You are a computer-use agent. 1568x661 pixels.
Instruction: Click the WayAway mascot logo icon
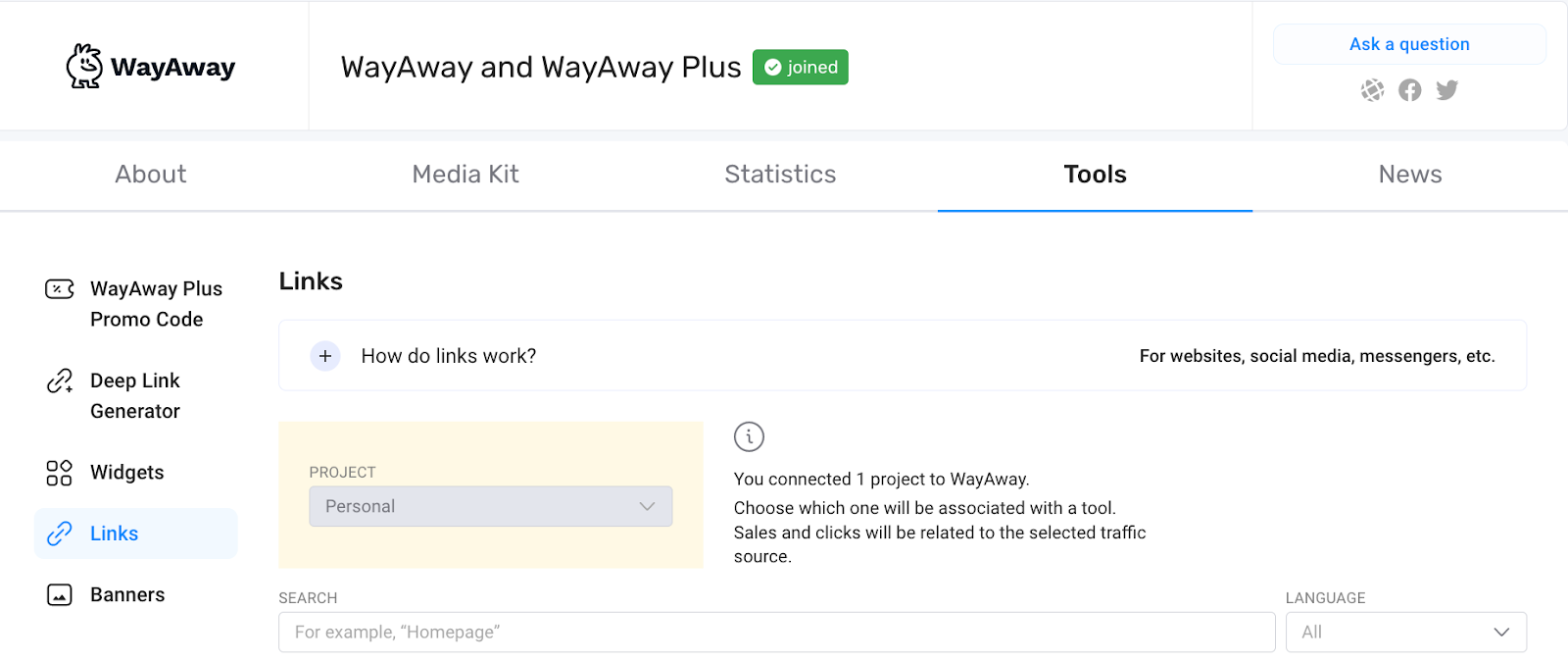[84, 66]
